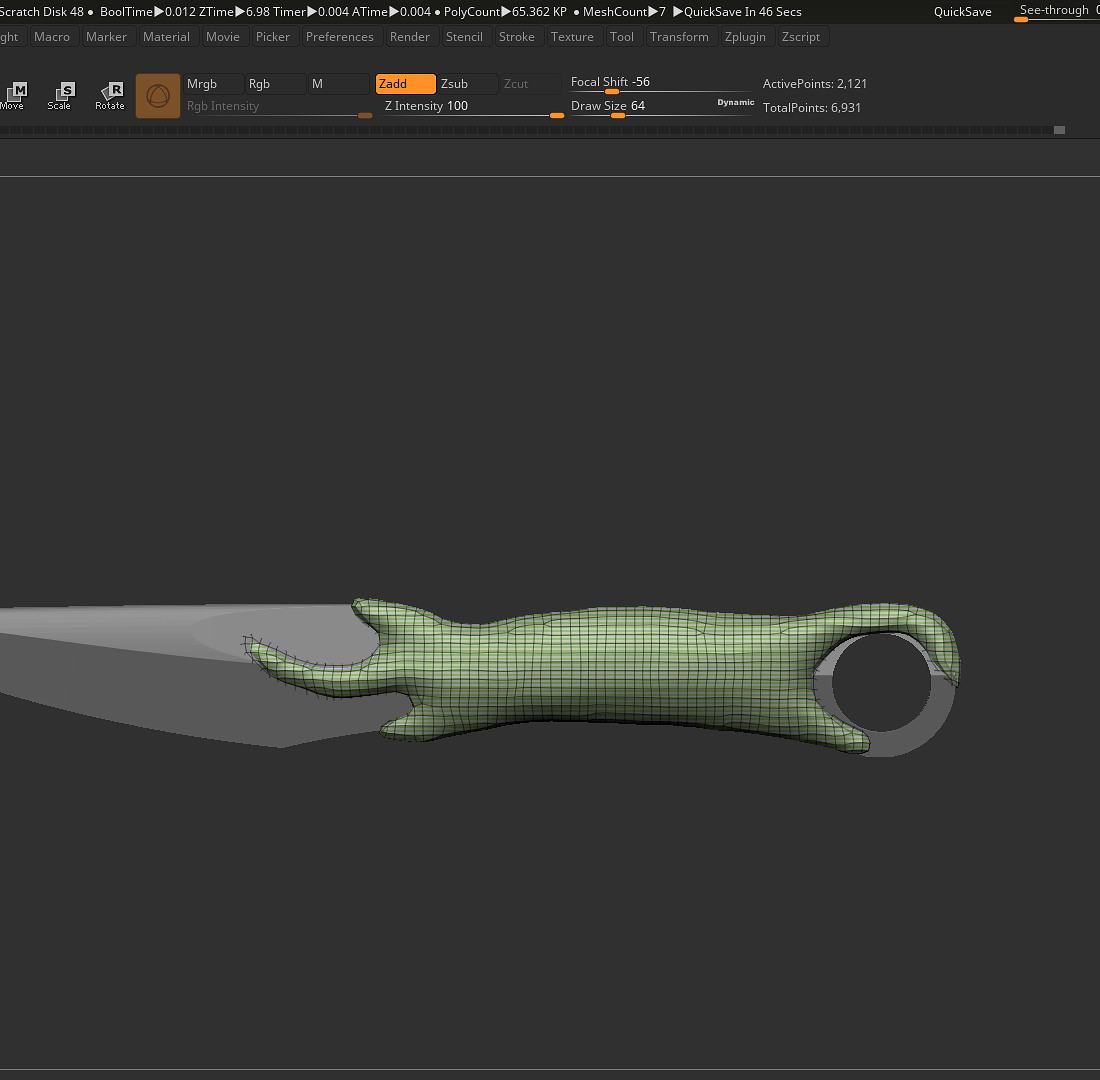Open the Macro menu
This screenshot has width=1100, height=1080.
tap(52, 36)
